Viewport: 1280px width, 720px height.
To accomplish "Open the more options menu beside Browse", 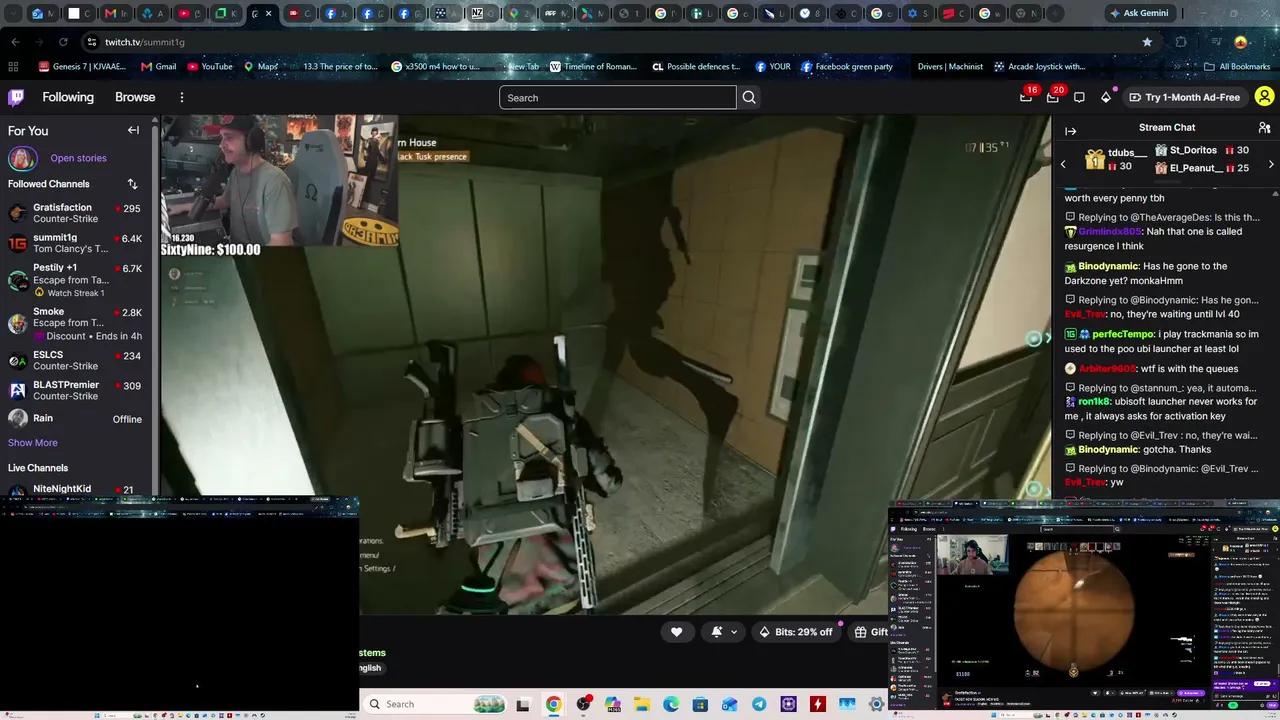I will point(182,97).
